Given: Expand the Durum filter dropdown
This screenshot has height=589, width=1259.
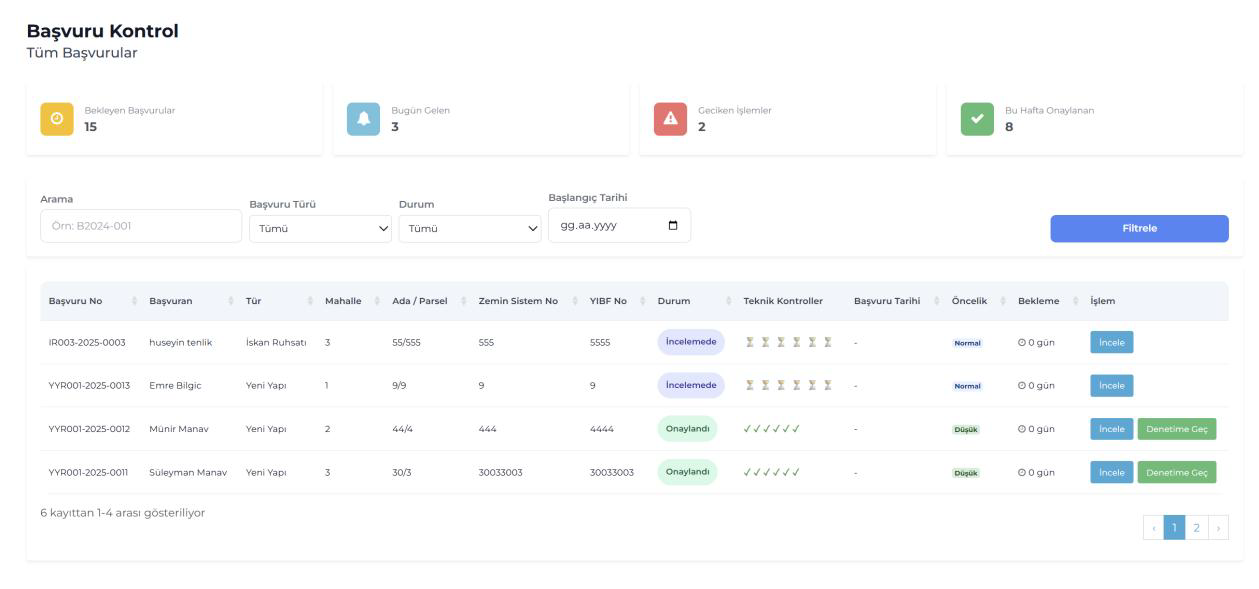Looking at the screenshot, I should (469, 228).
